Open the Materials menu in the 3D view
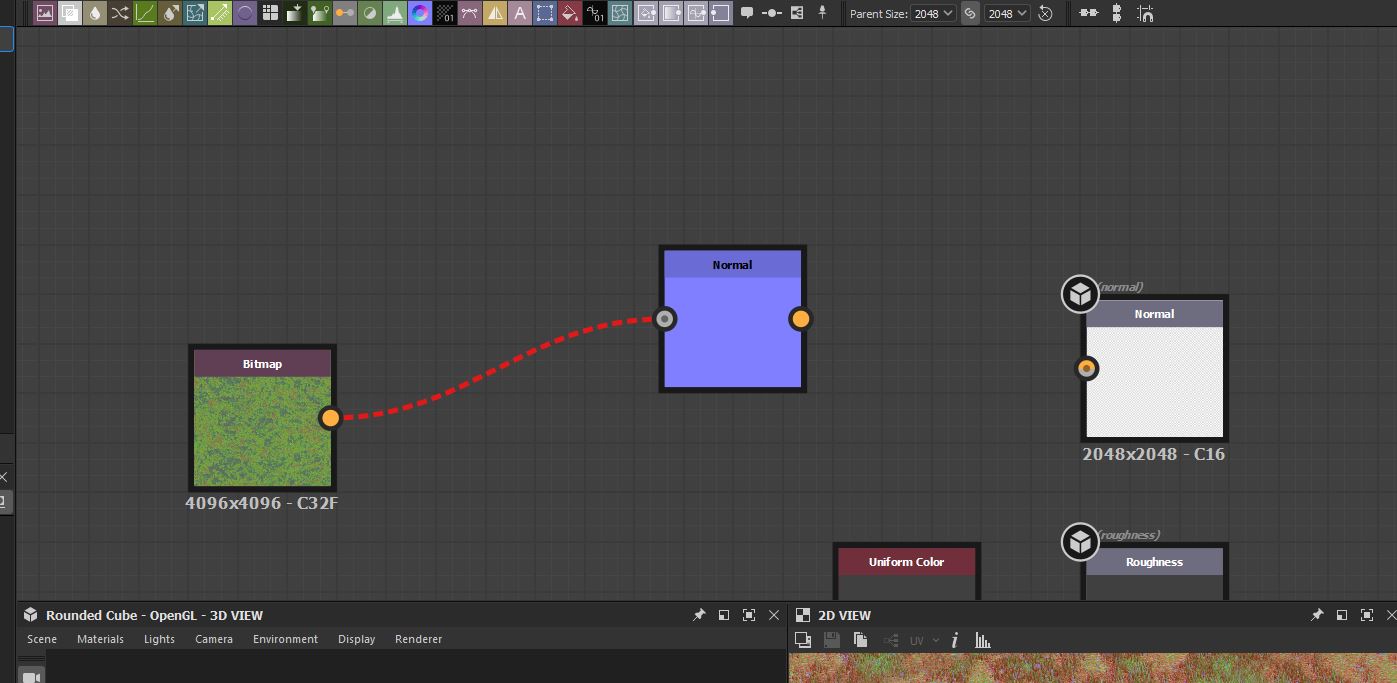1397x683 pixels. click(100, 639)
